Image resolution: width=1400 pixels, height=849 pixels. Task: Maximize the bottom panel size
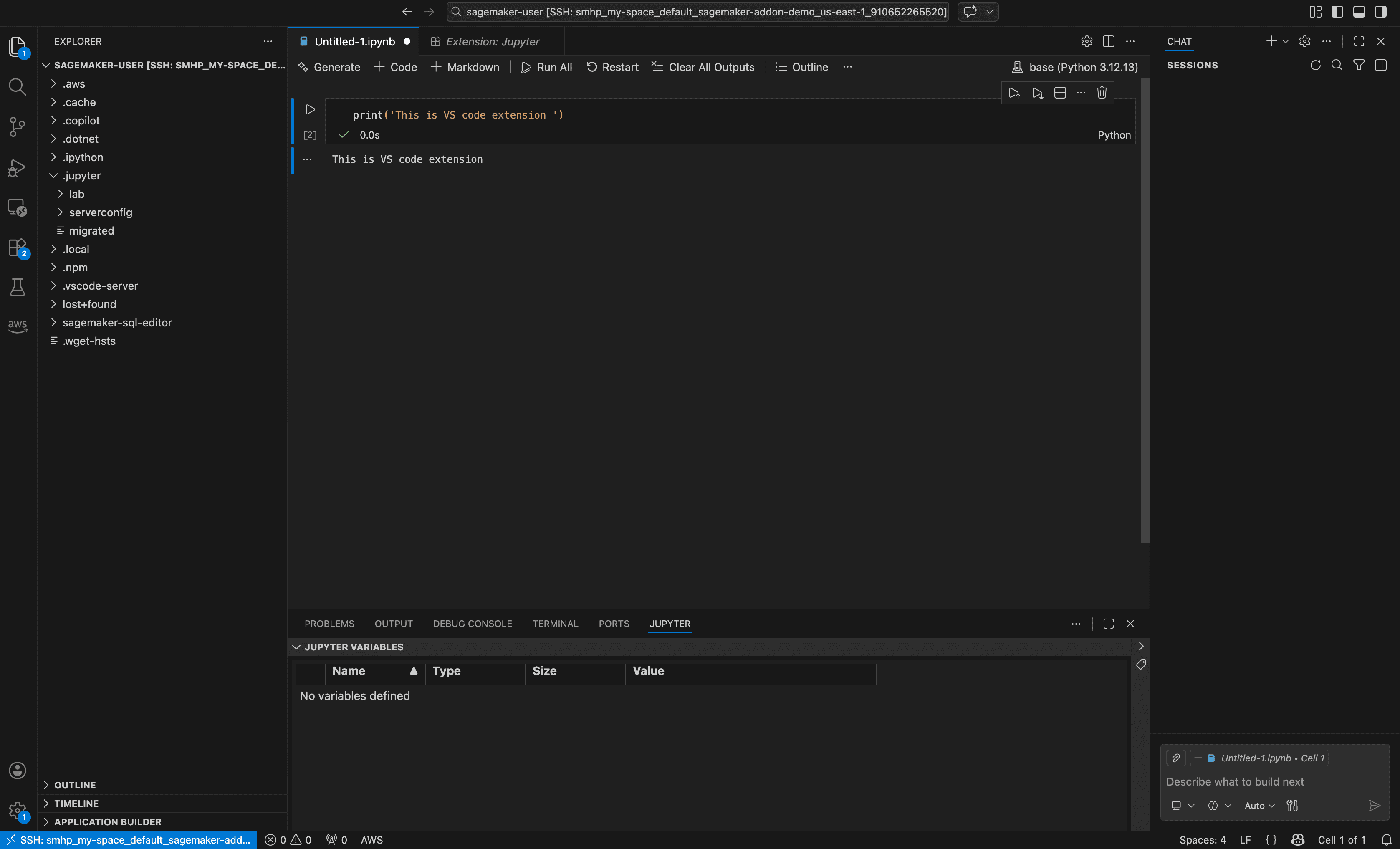1109,624
